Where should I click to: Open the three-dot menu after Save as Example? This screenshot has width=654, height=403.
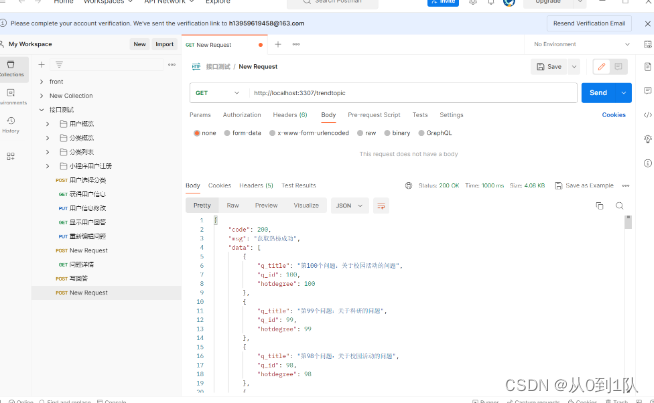point(626,186)
